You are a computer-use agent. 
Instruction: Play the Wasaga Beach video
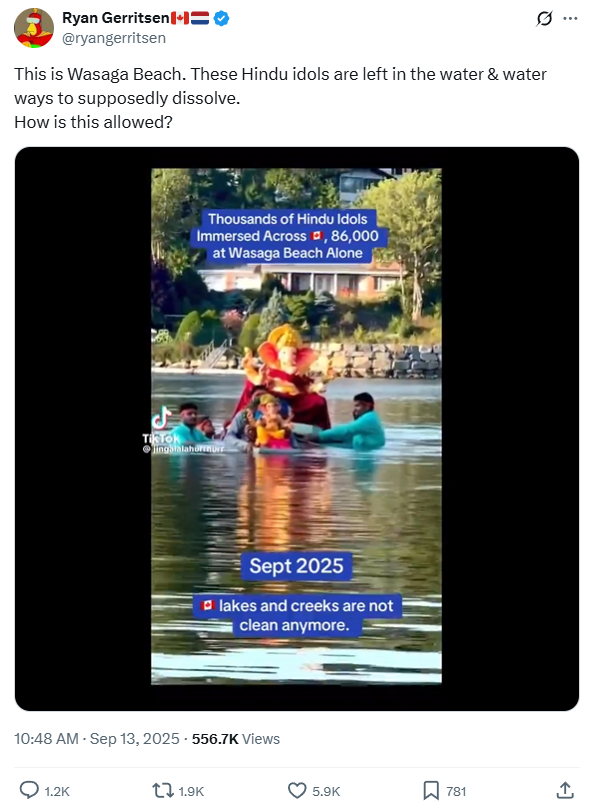(x=296, y=426)
